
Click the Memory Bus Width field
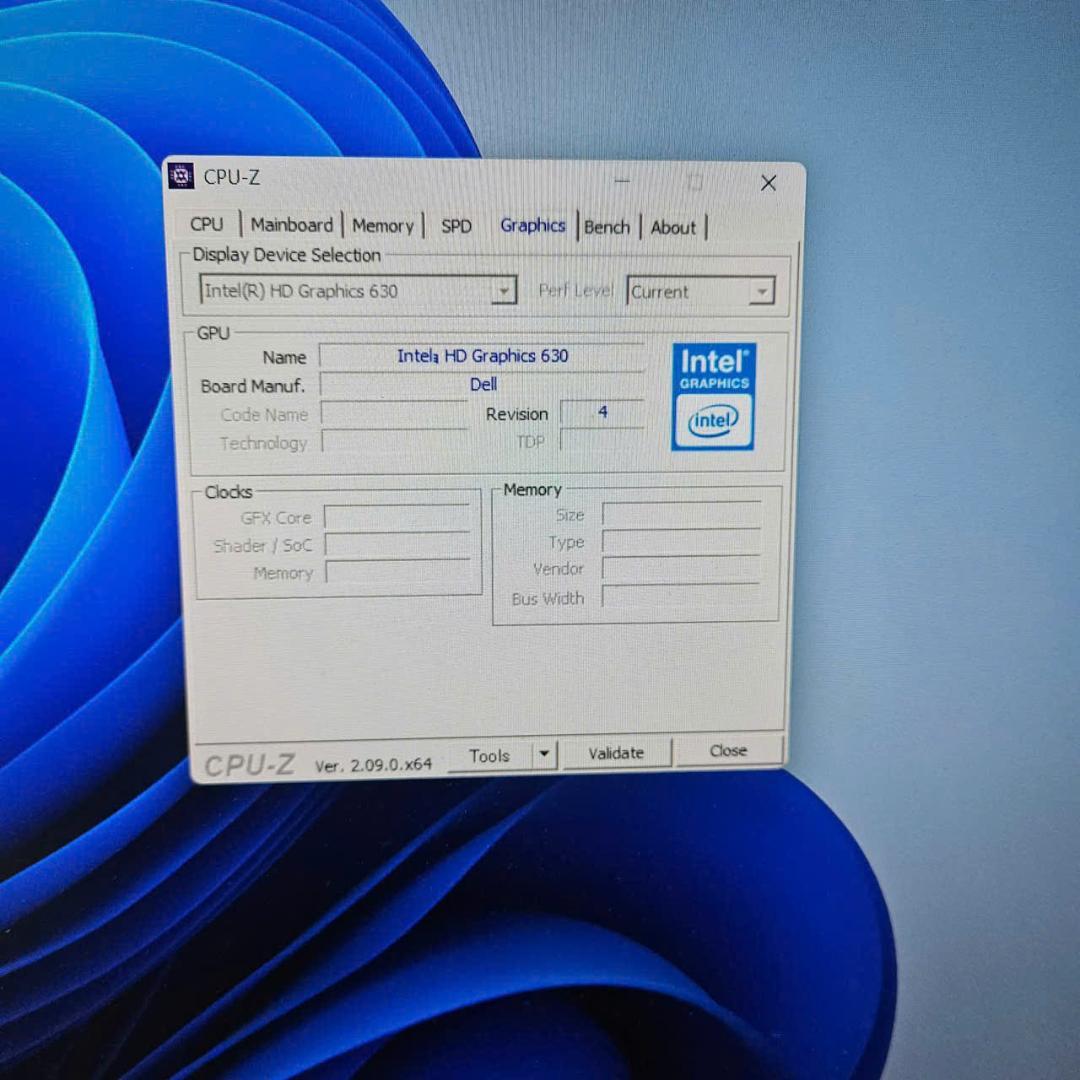tap(681, 596)
